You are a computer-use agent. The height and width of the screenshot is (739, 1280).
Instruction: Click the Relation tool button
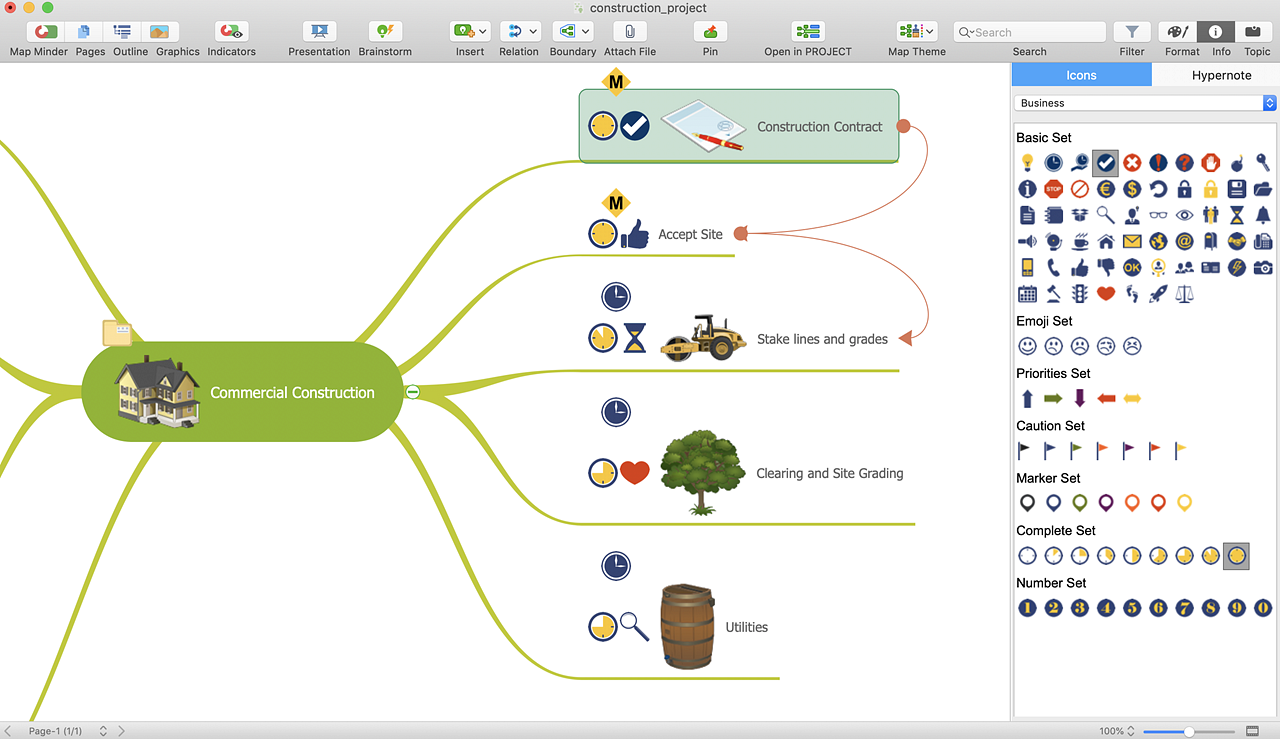point(513,32)
